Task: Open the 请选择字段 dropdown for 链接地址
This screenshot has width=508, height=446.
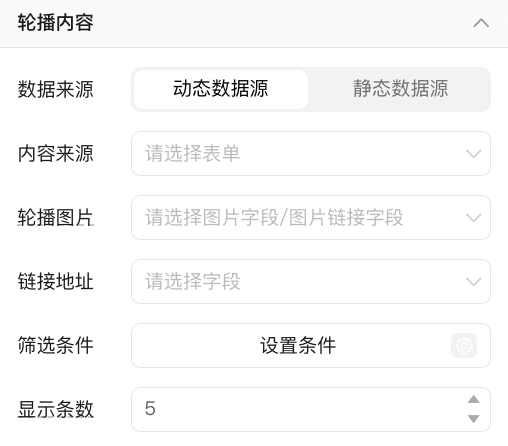Action: (311, 281)
